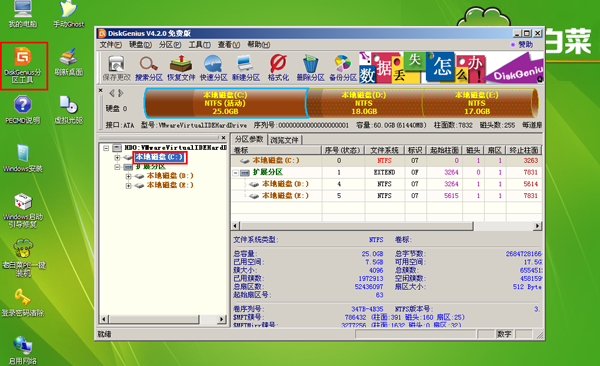Select 本地磁盘(E:) in the disk tree

point(170,185)
